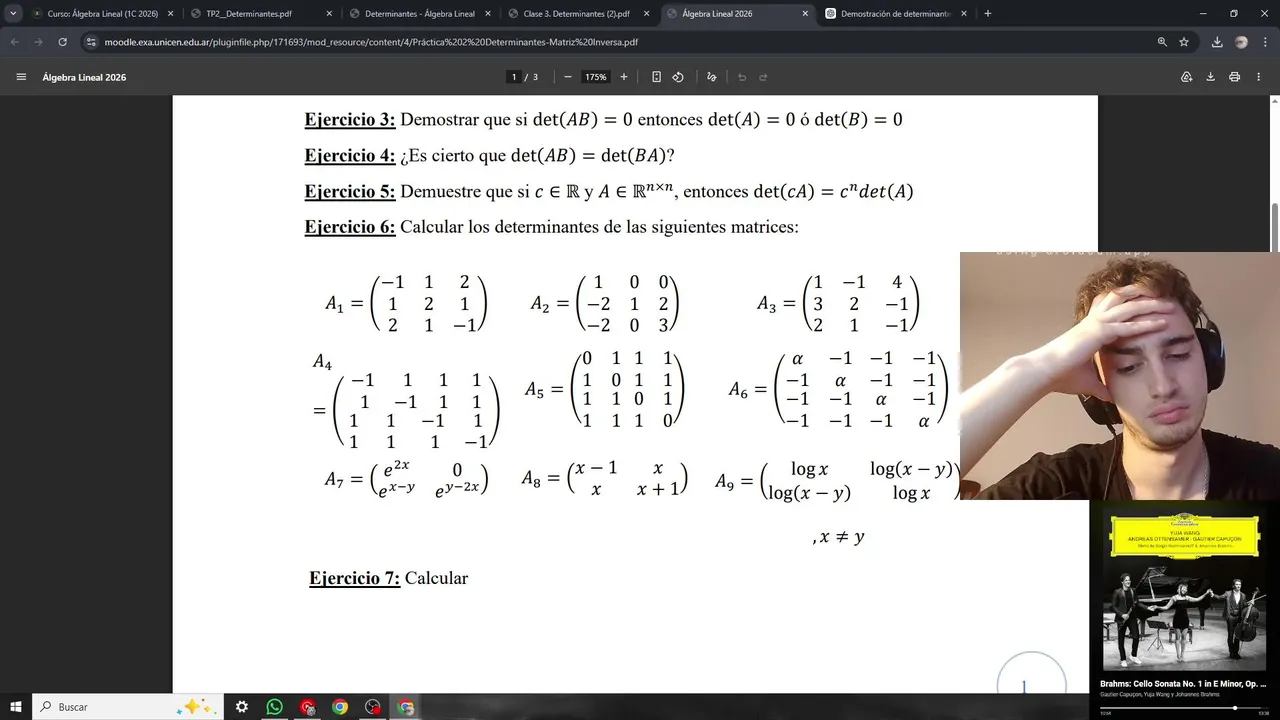
Task: Click the Buscar taskbar search box
Action: pyautogui.click(x=127, y=707)
